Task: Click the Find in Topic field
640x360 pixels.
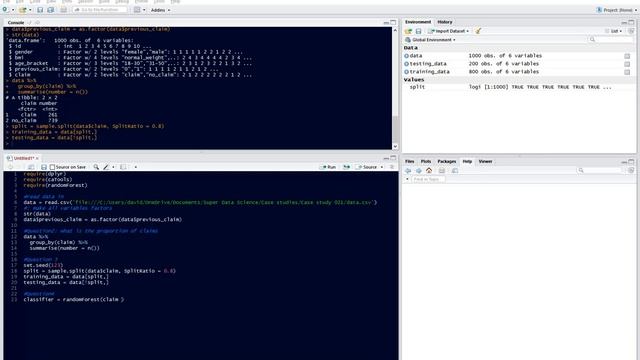Action: [428, 179]
